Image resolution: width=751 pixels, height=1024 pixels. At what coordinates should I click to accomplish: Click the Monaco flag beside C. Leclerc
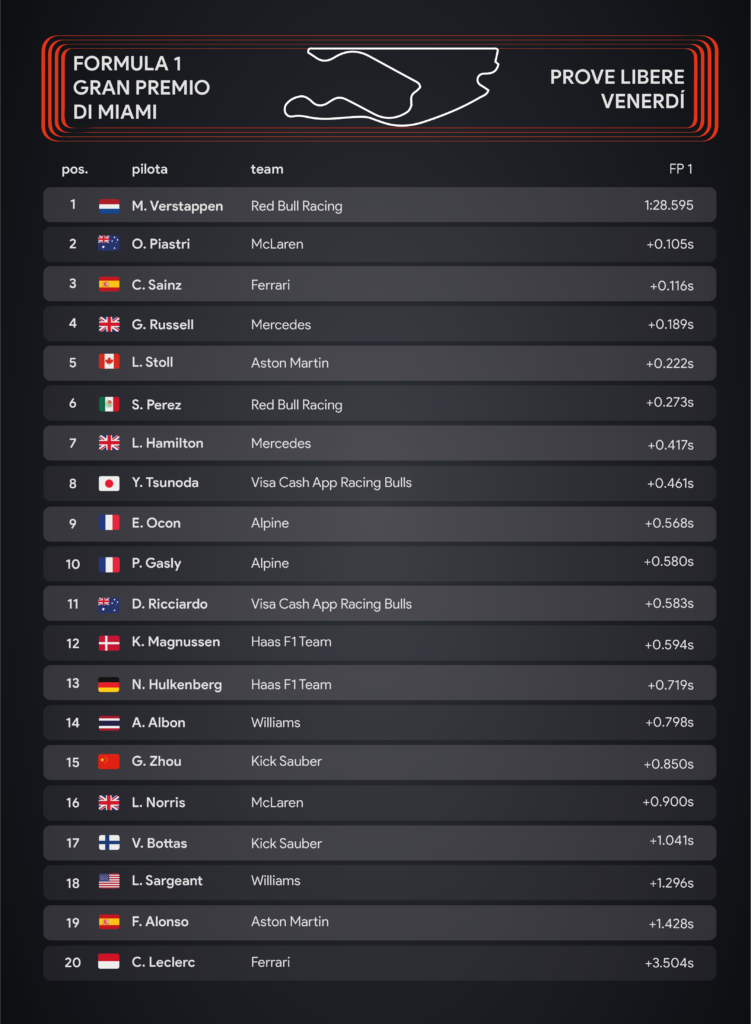pos(109,961)
